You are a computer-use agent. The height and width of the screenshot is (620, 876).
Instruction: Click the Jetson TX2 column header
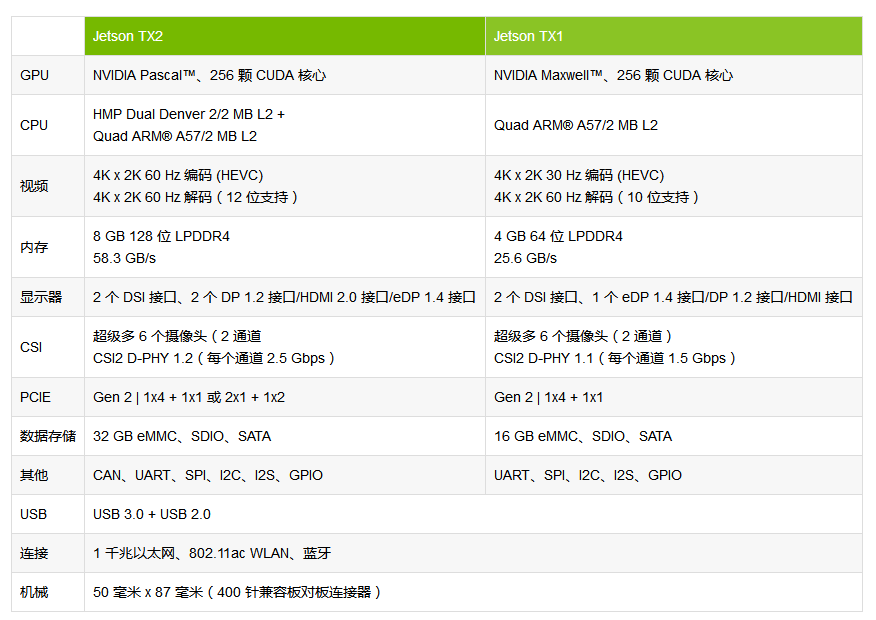tap(285, 36)
